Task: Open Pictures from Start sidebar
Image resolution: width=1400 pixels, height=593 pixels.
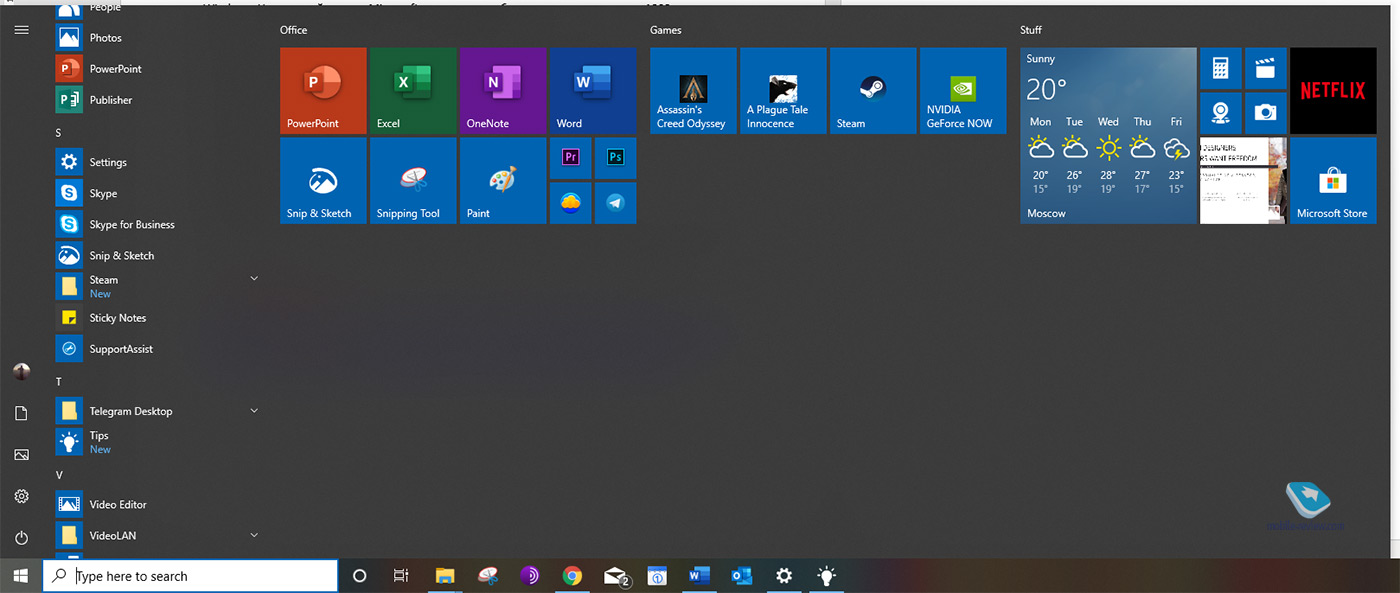Action: pyautogui.click(x=22, y=455)
